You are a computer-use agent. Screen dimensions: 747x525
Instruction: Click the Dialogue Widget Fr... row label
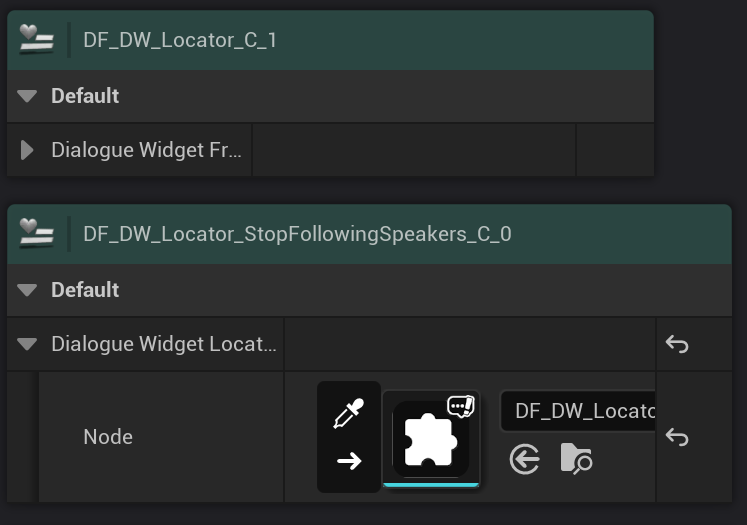point(146,150)
